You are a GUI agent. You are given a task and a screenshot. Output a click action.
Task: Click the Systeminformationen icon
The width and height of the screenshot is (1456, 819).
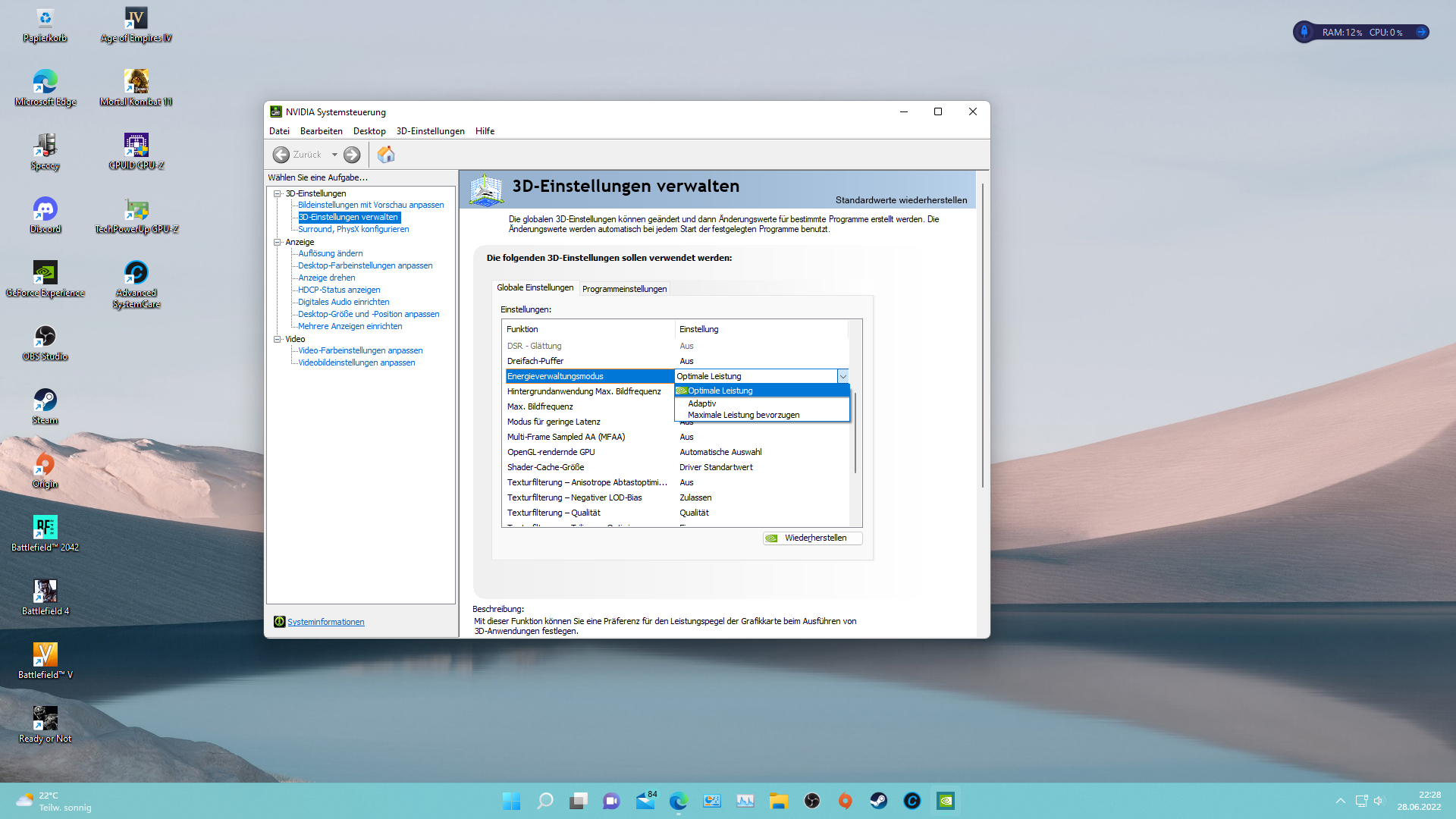279,622
